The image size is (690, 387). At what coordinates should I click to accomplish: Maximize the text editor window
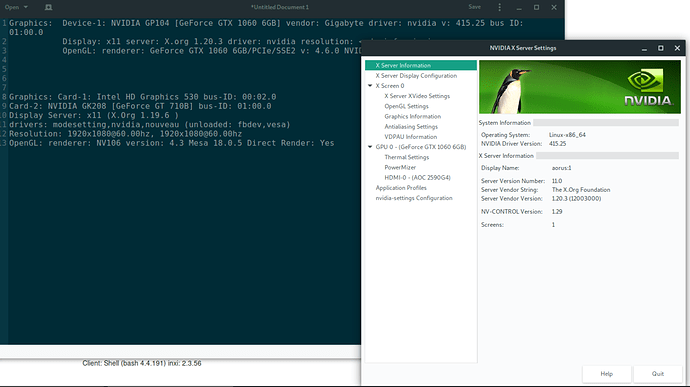536,7
